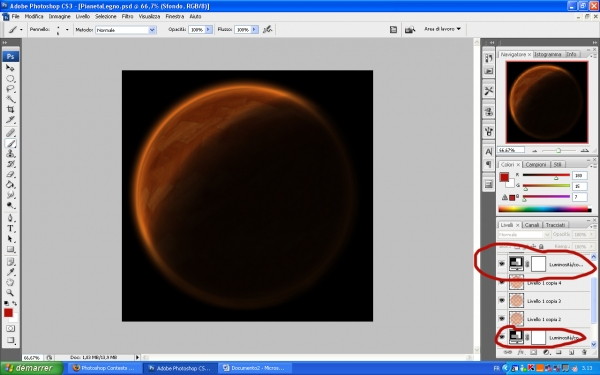
Task: Select the Eraser tool
Action: (x=10, y=174)
